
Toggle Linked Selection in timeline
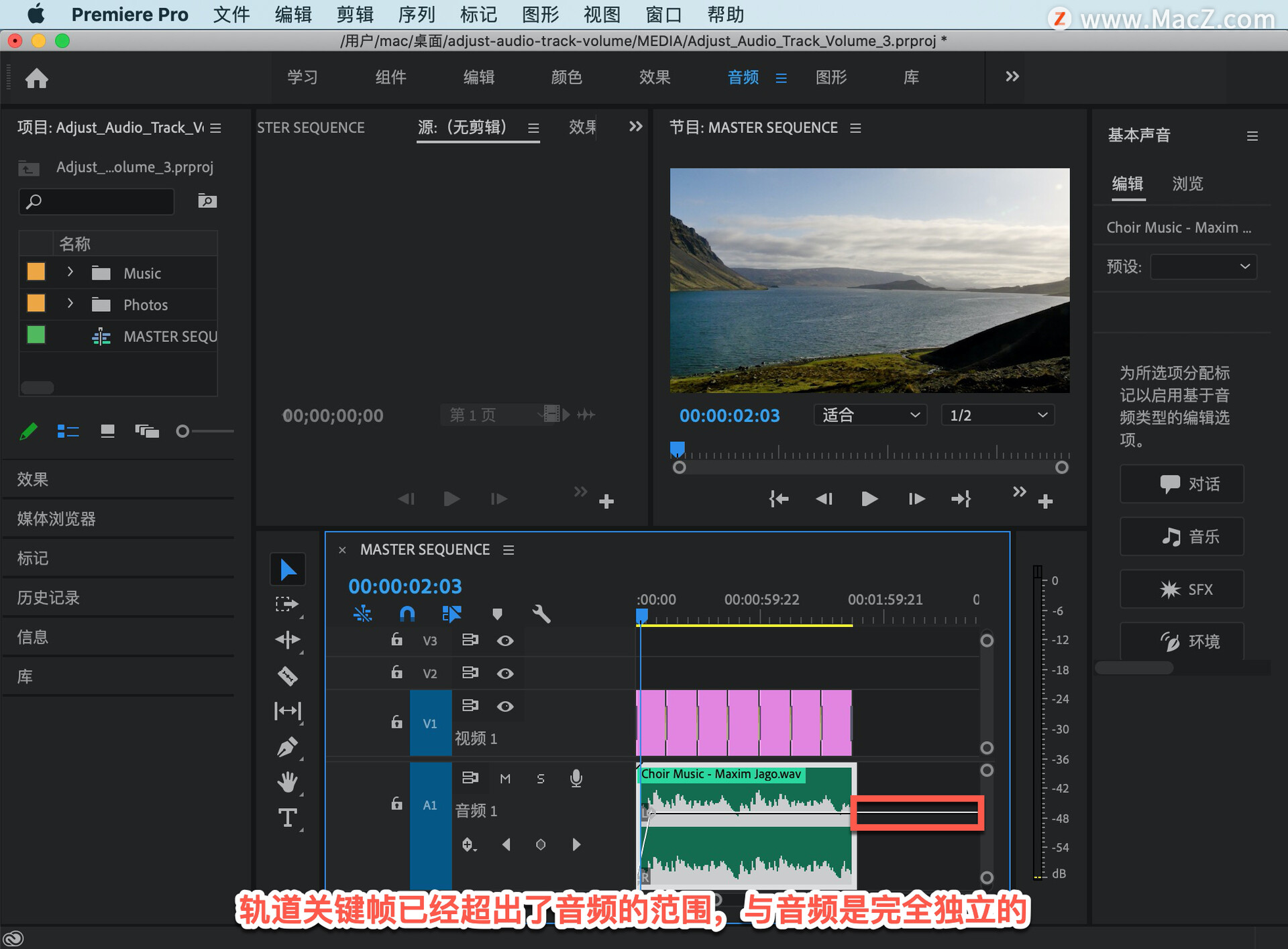451,614
